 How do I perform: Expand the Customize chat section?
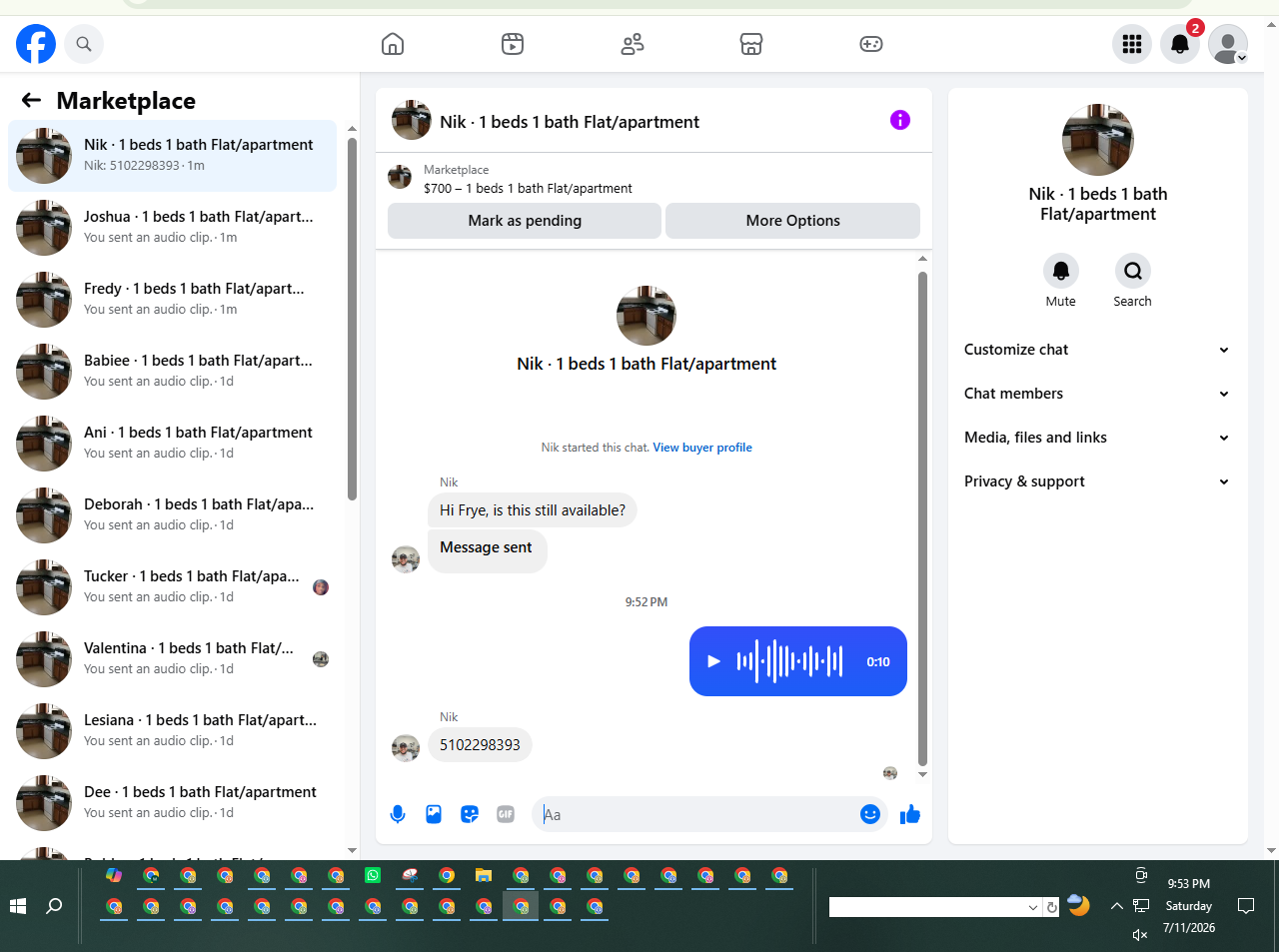click(x=1097, y=350)
